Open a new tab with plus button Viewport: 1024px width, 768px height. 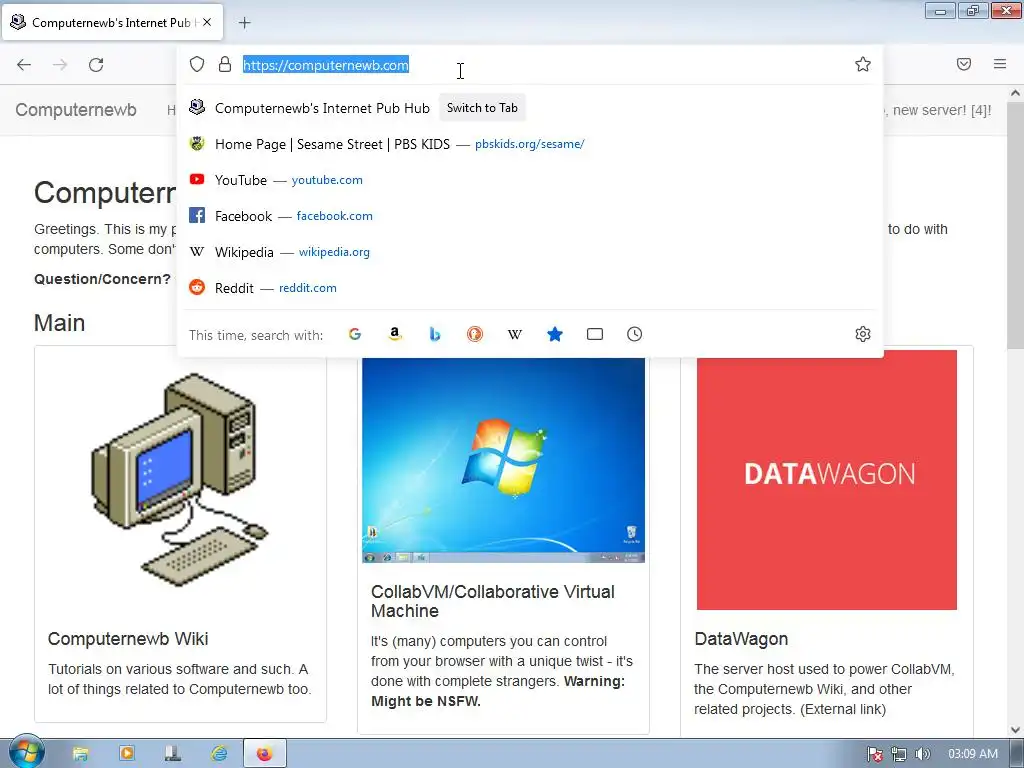click(244, 23)
